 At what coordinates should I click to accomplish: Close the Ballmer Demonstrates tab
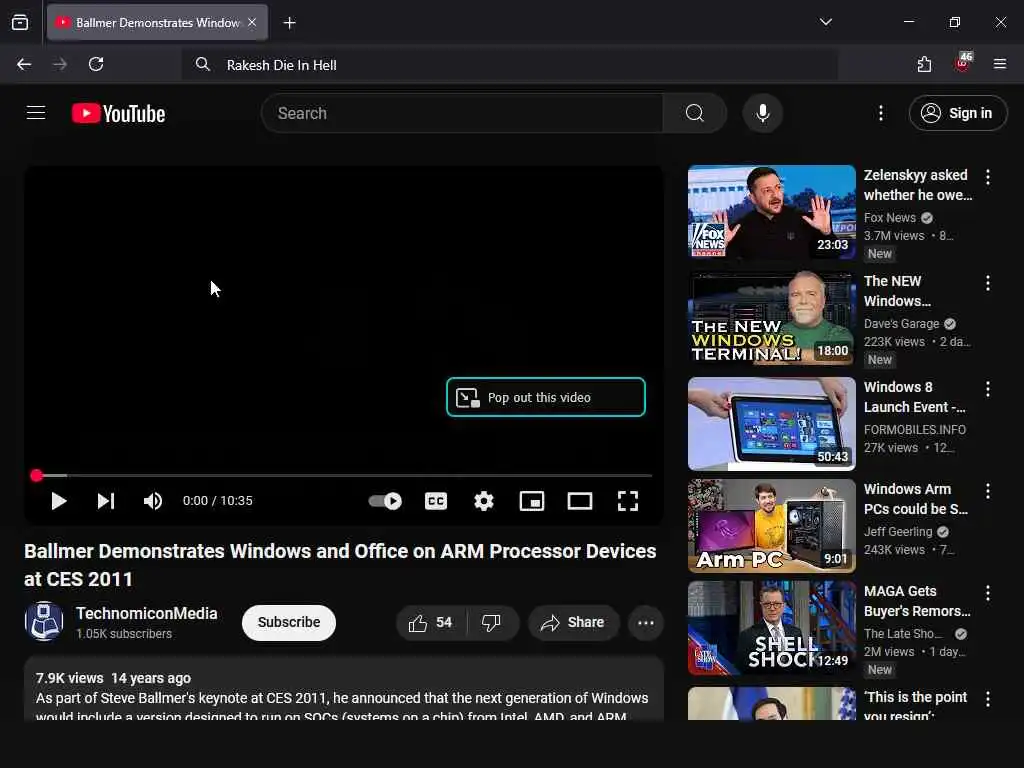(x=252, y=22)
